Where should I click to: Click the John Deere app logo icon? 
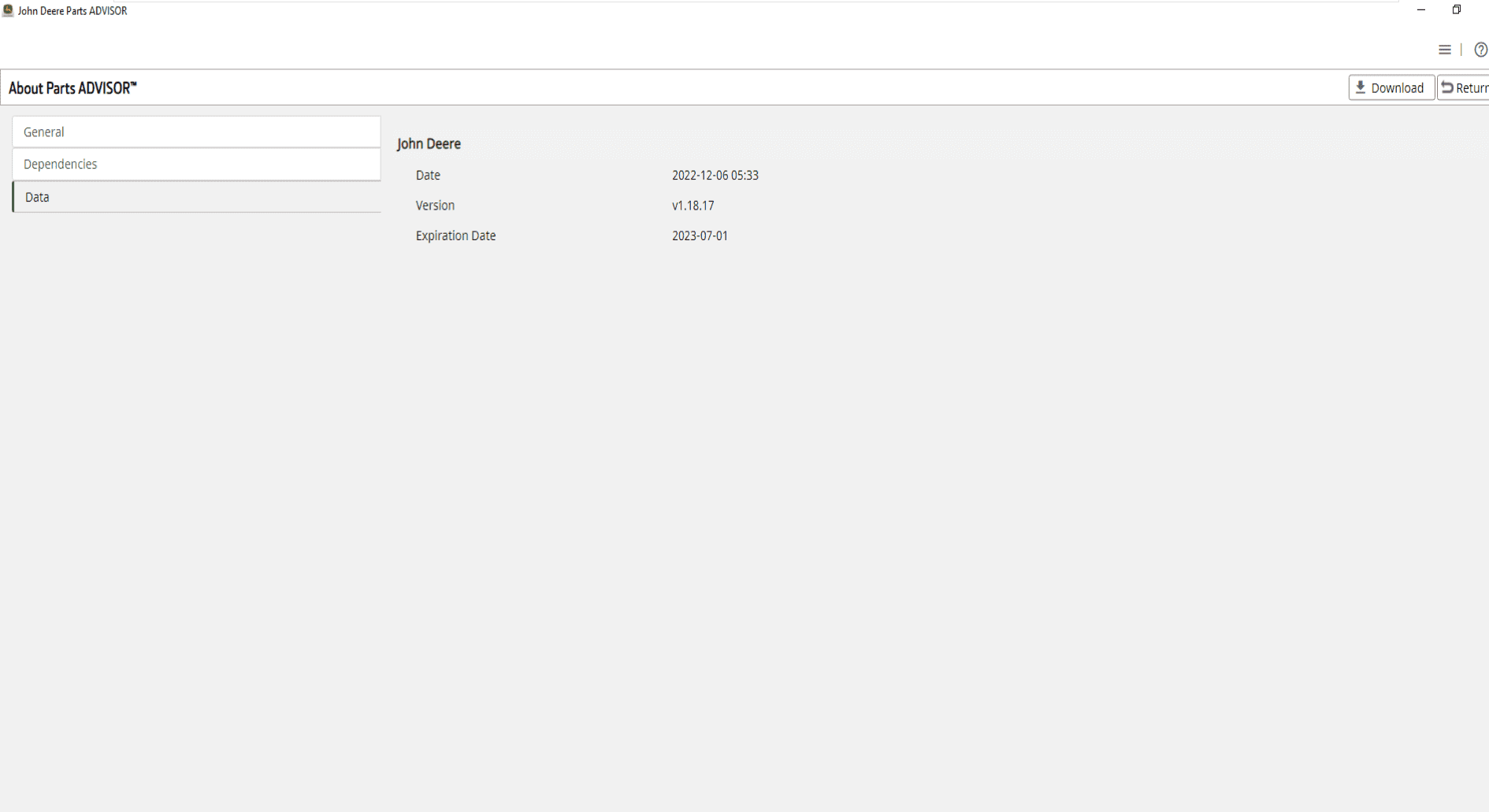(8, 10)
